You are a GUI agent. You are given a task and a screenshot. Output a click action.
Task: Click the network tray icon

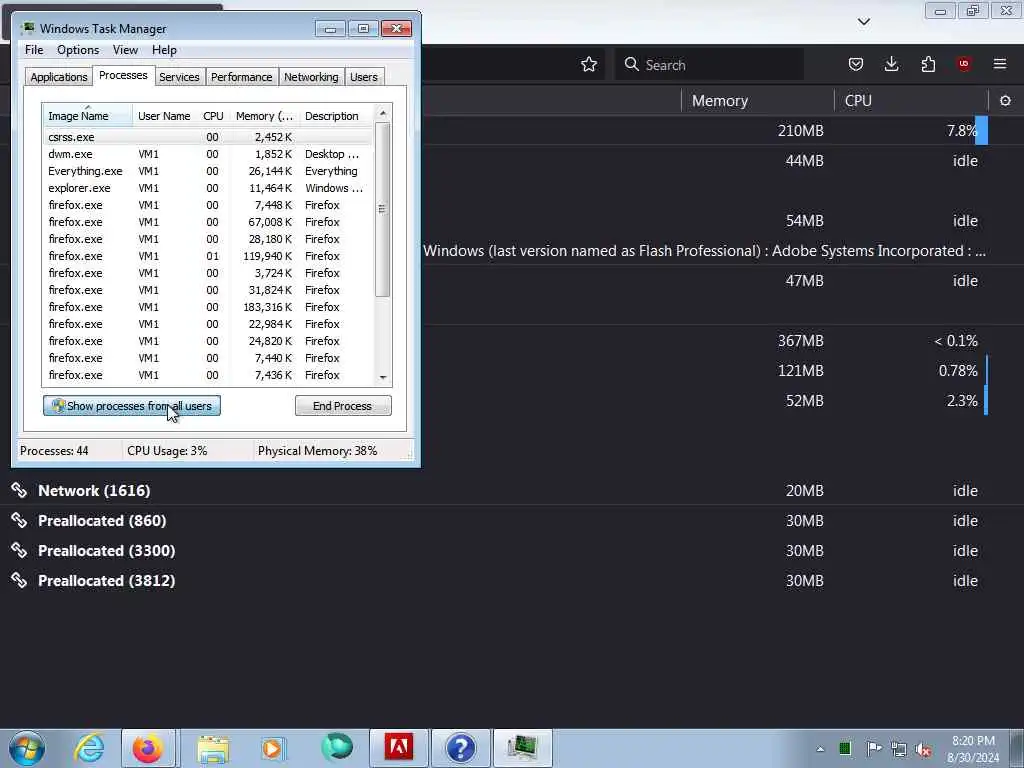tap(899, 749)
